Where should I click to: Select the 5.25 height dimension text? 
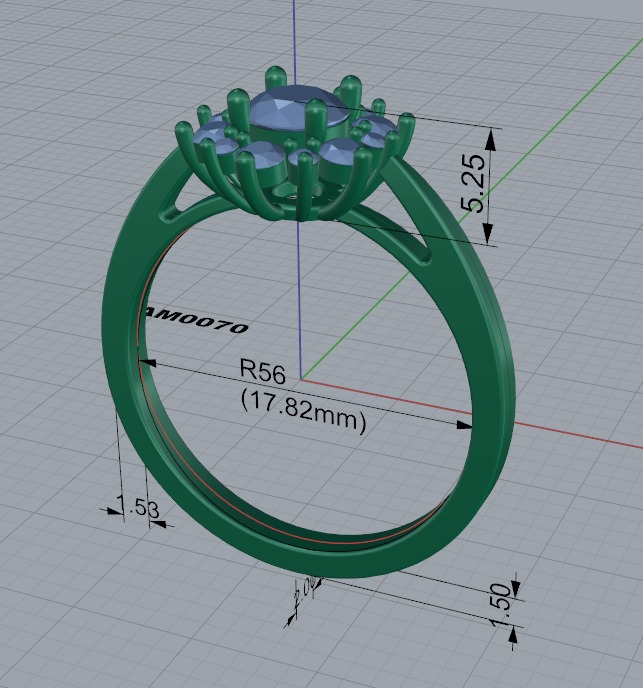[x=473, y=183]
